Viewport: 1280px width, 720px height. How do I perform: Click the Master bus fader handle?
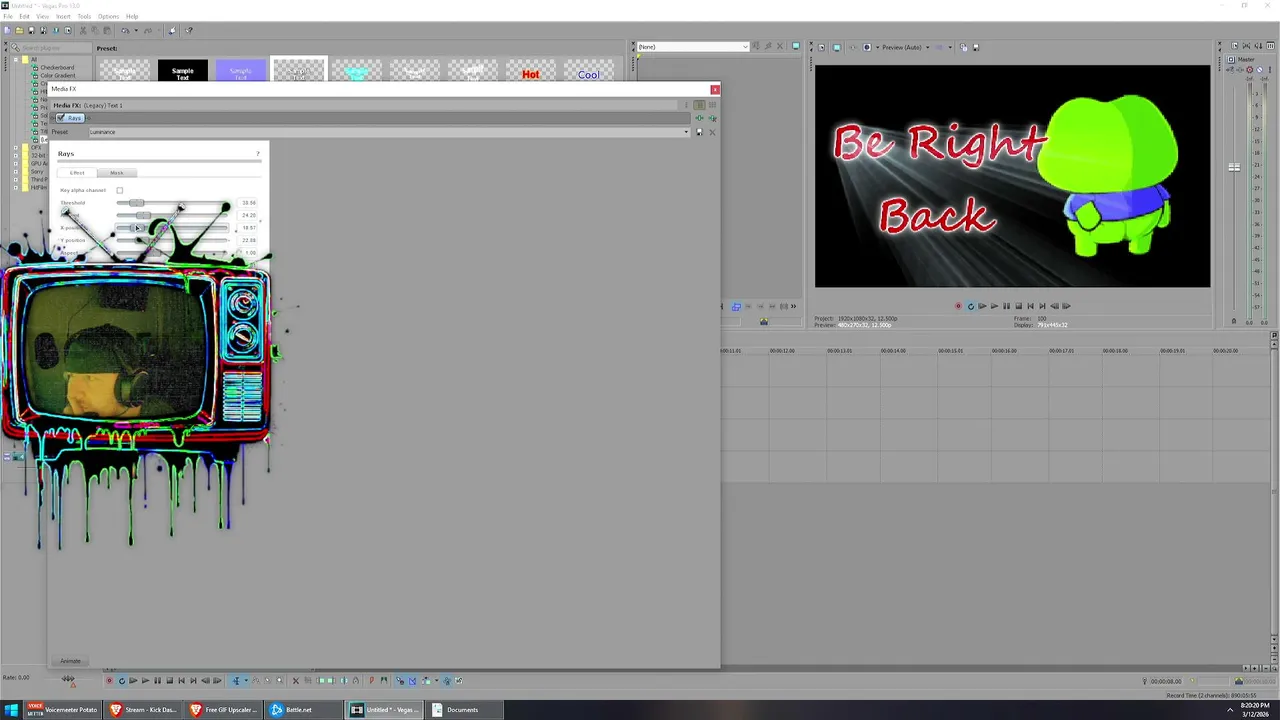[1234, 167]
